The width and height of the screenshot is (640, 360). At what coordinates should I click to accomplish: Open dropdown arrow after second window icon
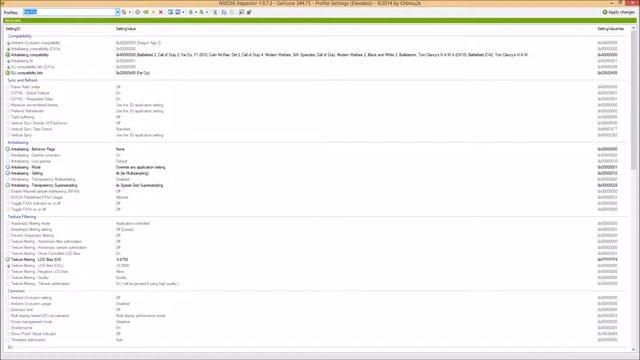tap(183, 12)
